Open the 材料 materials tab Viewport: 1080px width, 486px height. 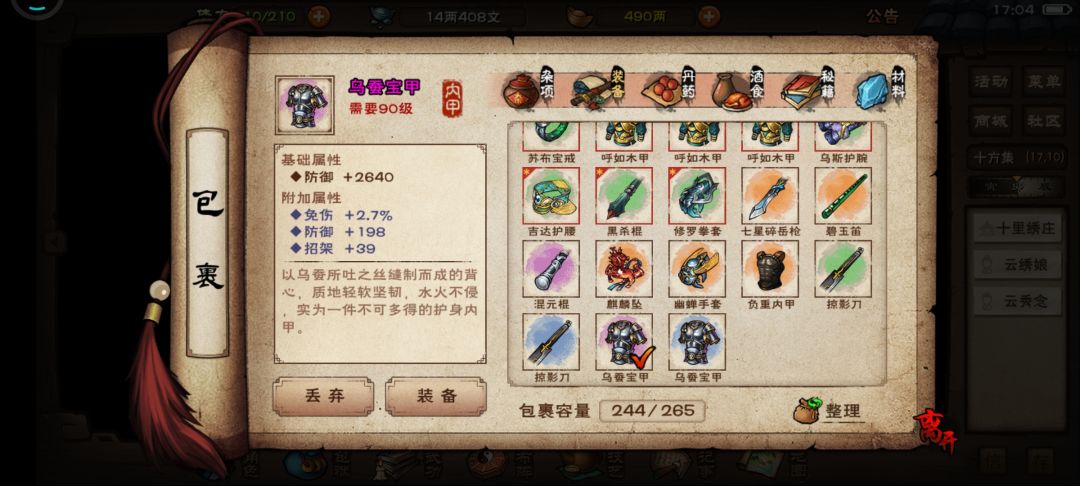(880, 89)
